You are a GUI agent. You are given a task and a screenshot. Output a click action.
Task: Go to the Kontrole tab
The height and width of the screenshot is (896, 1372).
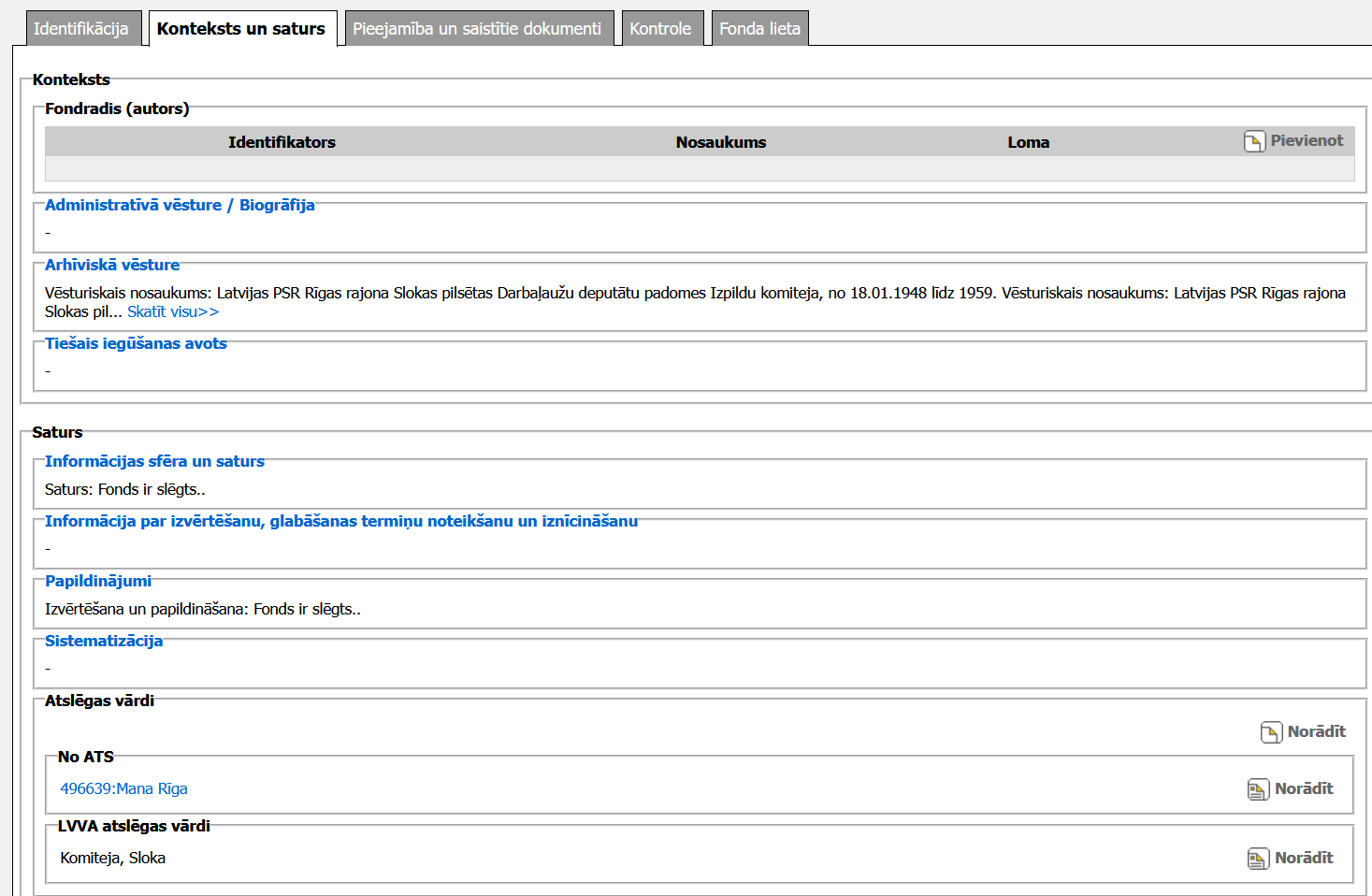pos(660,29)
